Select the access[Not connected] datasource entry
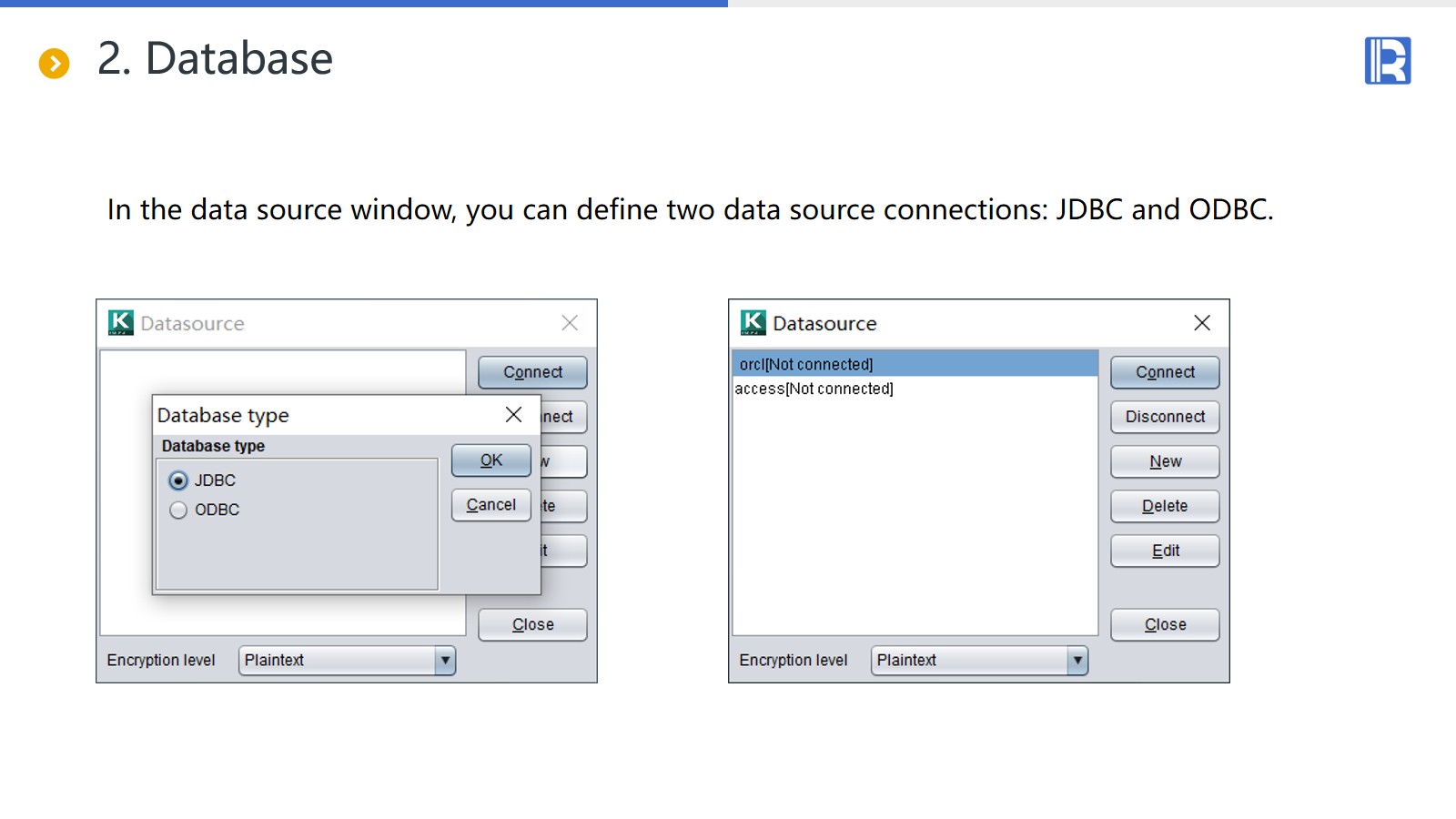This screenshot has width=1456, height=819. (814, 389)
